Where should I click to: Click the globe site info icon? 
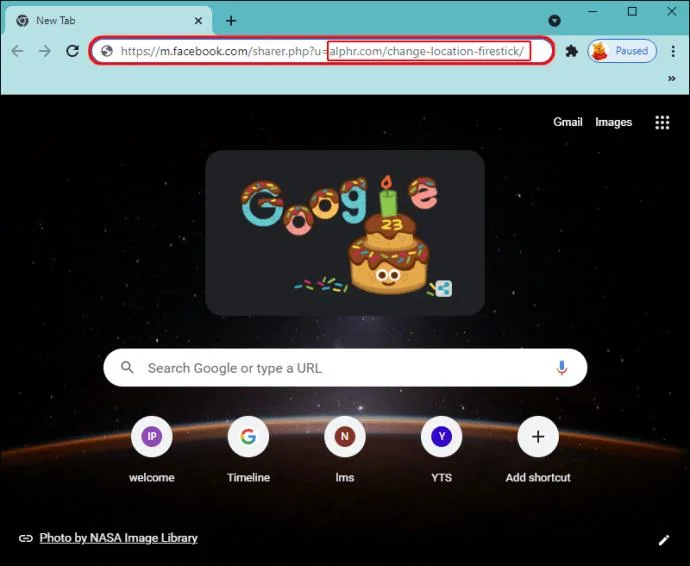tap(107, 51)
